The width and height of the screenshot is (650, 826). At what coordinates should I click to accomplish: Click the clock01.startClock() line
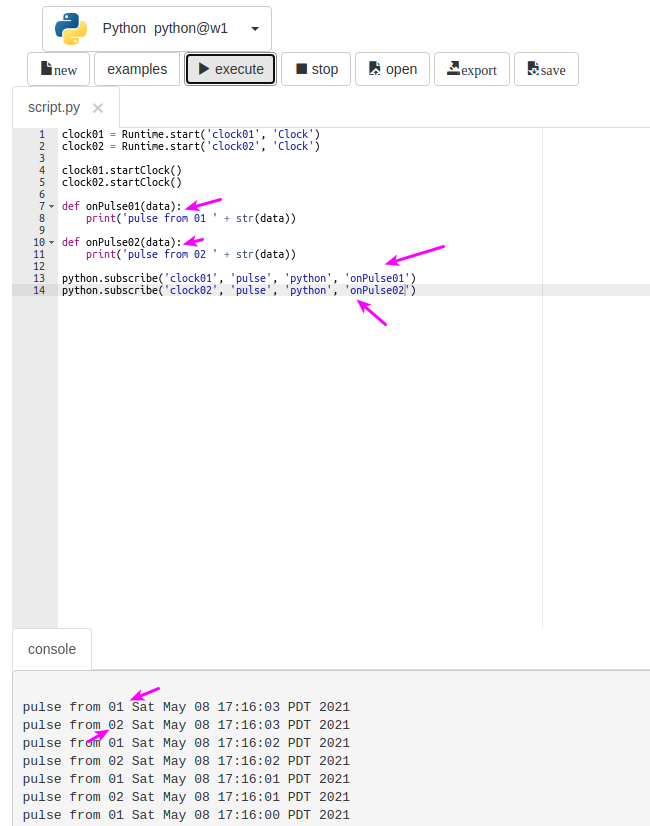(x=122, y=170)
